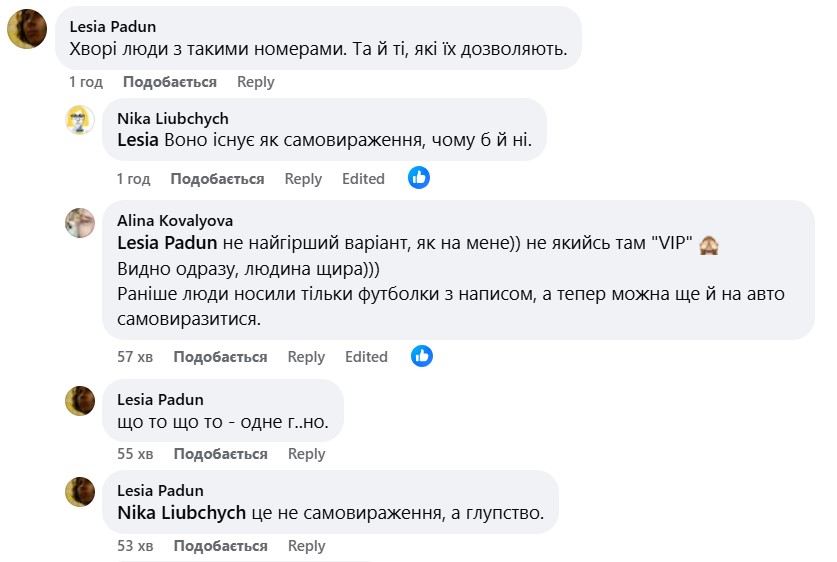The width and height of the screenshot is (837, 562).
Task: Like Lesia Padun's top comment with Подобається
Action: pos(170,82)
